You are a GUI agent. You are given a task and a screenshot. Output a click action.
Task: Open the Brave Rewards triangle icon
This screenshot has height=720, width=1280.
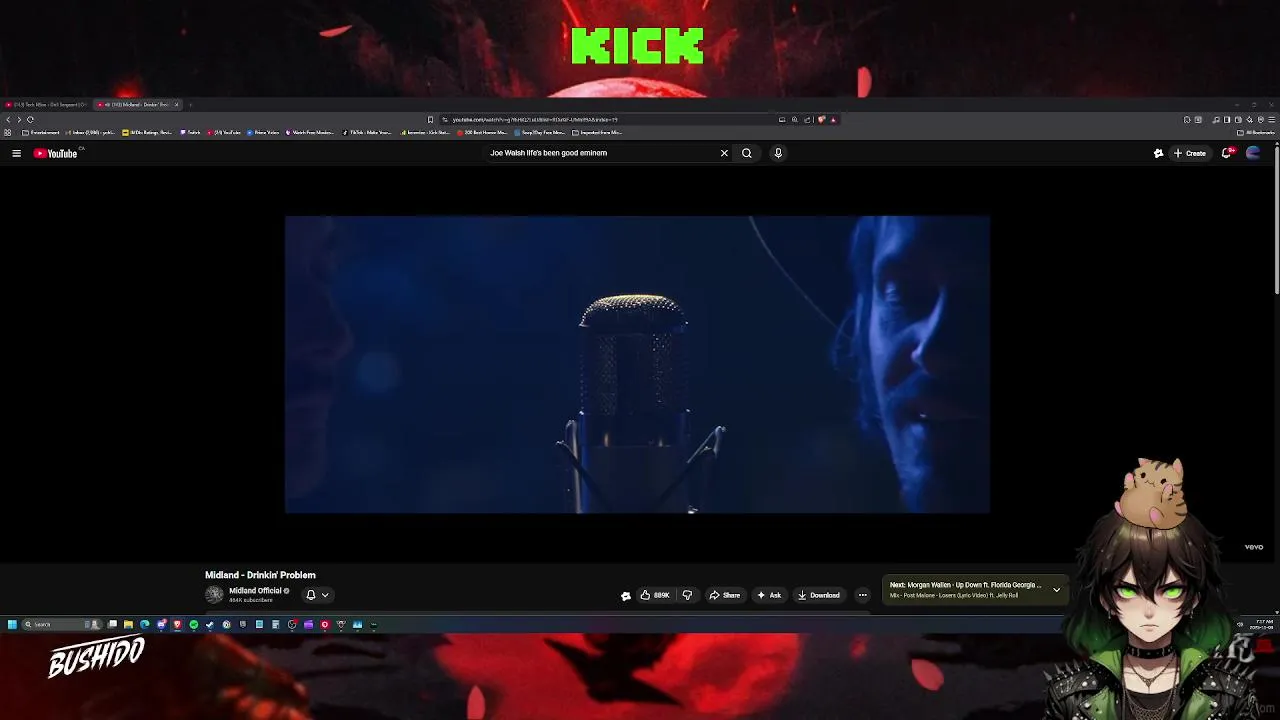click(x=833, y=120)
